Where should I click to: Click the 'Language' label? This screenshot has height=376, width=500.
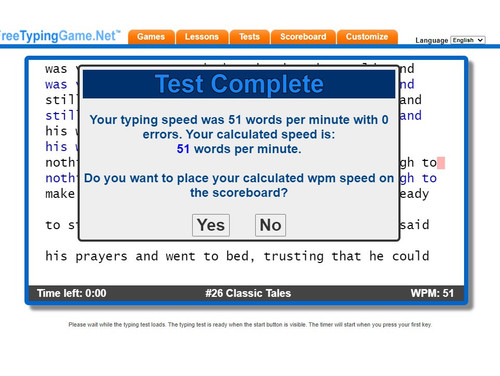tap(432, 40)
